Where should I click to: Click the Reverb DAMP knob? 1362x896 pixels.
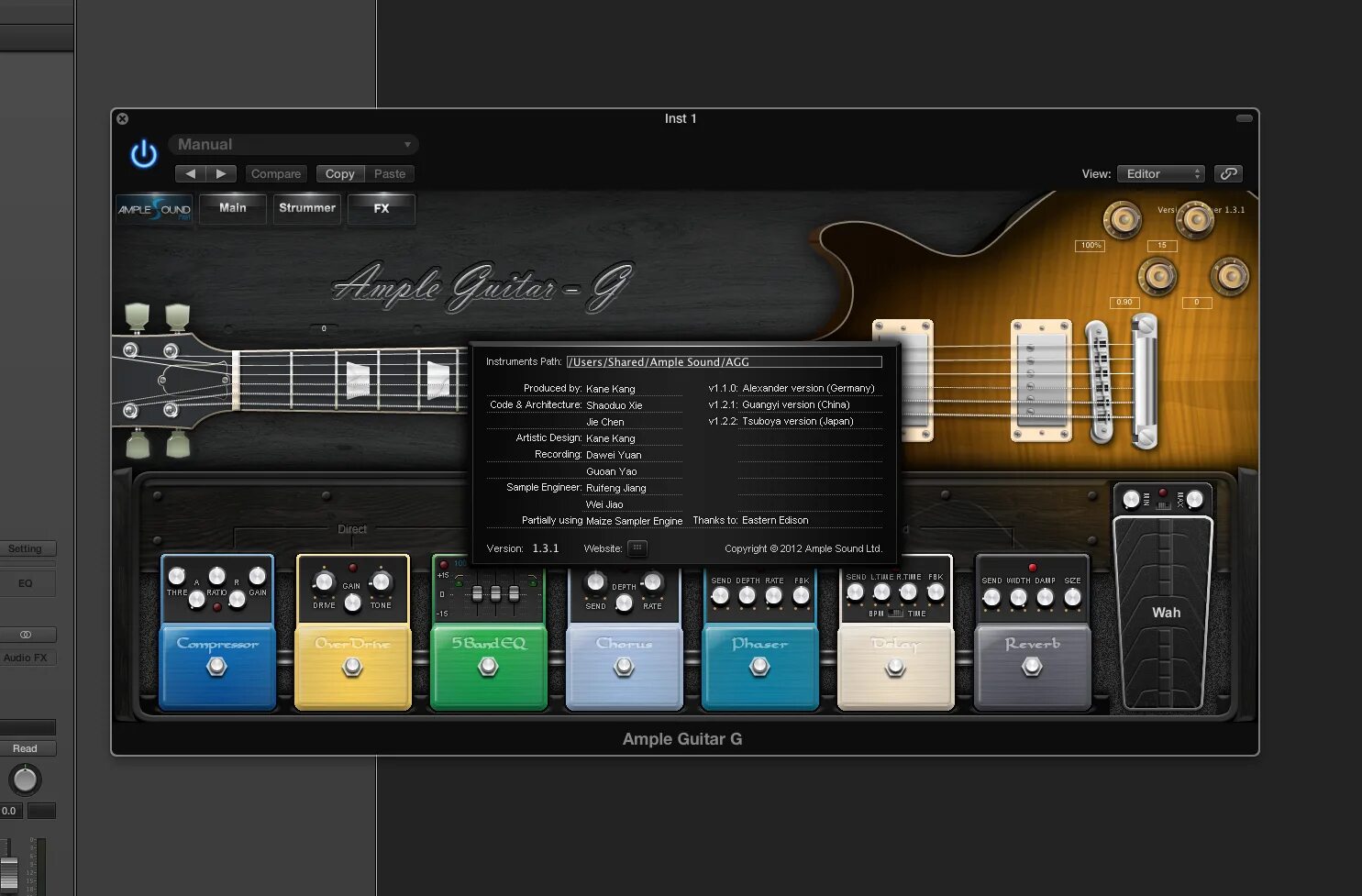(1045, 598)
